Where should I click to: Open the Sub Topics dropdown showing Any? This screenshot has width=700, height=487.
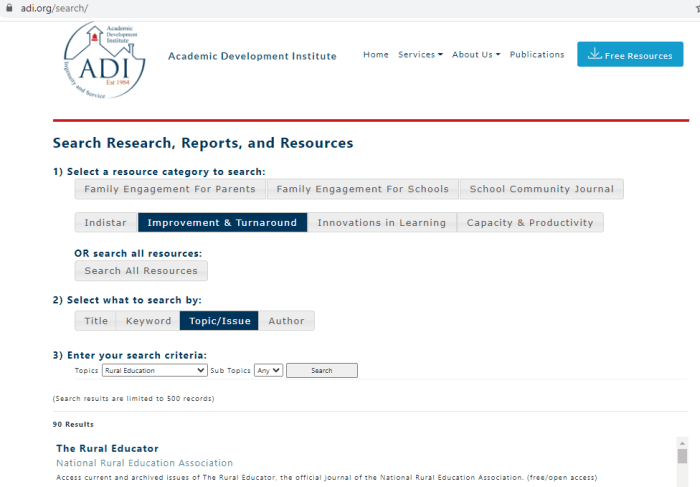pos(269,370)
